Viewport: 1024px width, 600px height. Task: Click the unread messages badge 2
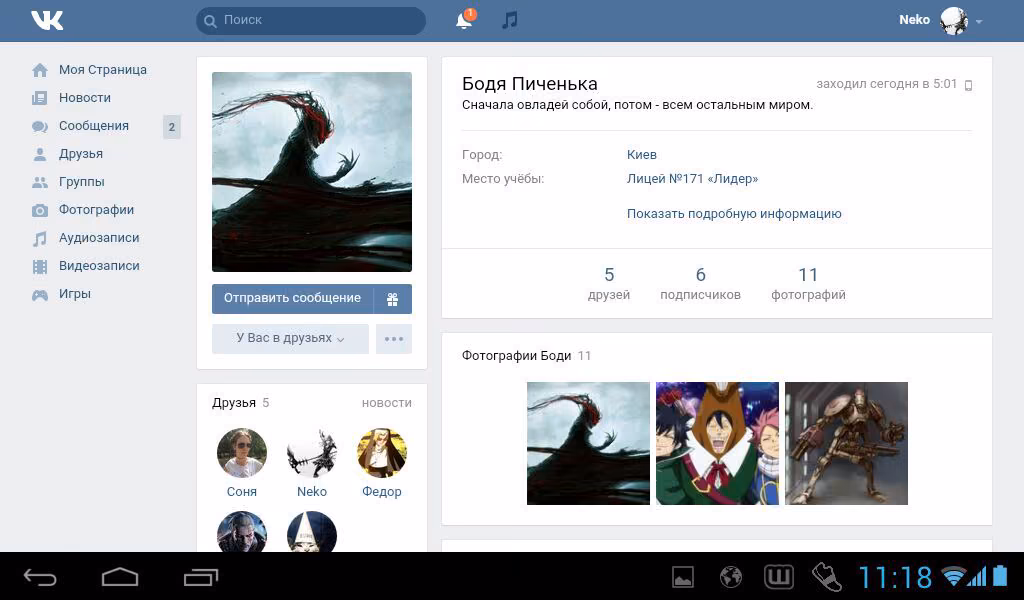pyautogui.click(x=172, y=127)
